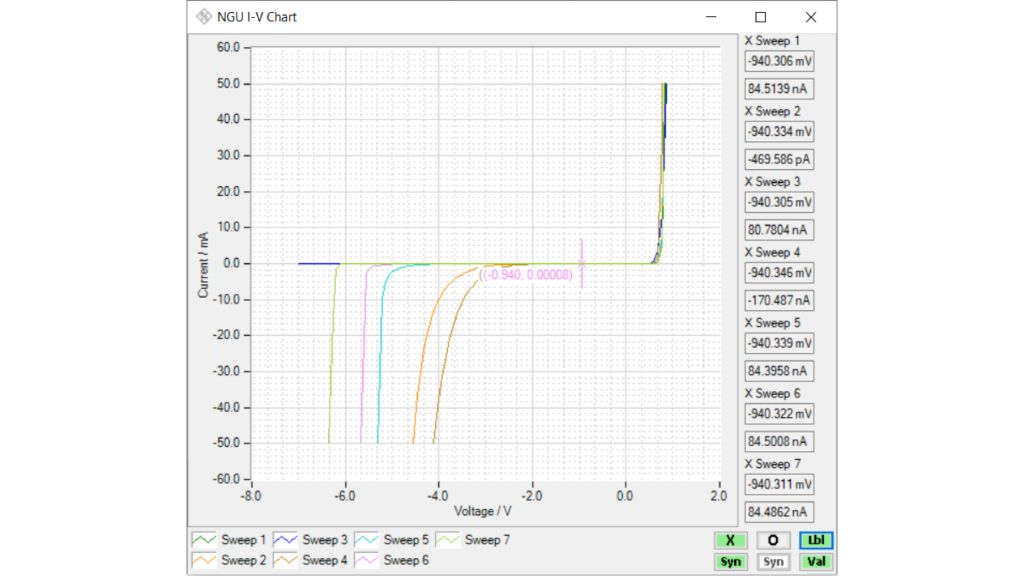Toggle the white Syn button
The height and width of the screenshot is (576, 1024).
(x=773, y=562)
